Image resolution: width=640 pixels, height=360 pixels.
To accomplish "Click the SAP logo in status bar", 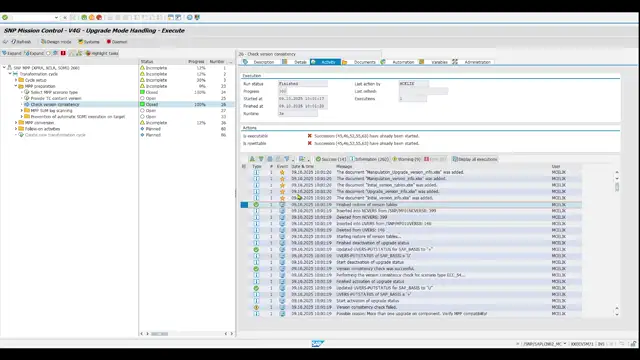I will point(318,344).
